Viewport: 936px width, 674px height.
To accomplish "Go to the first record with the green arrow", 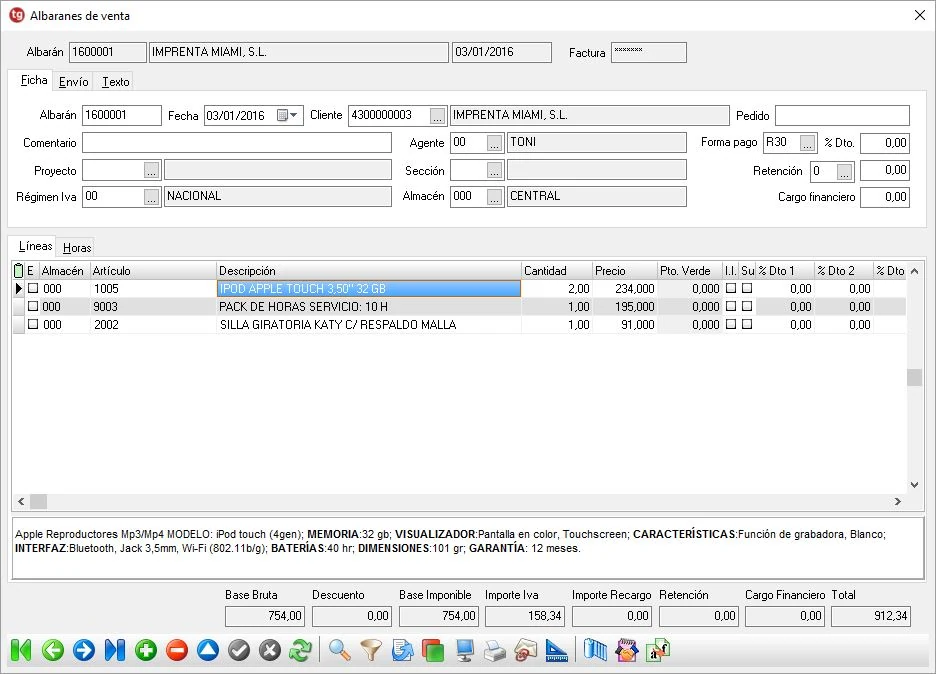I will [x=21, y=650].
